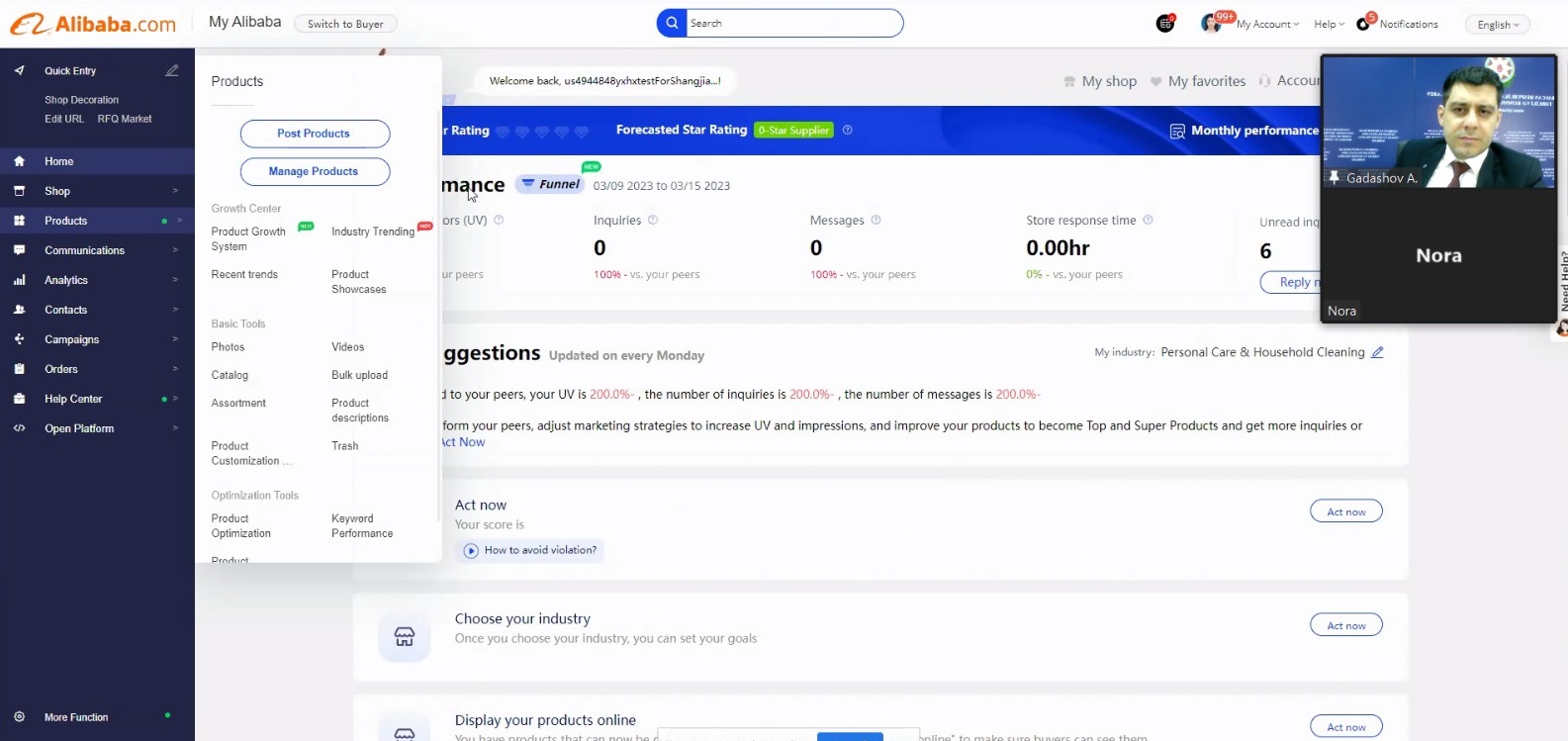Click the Communications chat icon in sidebar
This screenshot has height=741, width=1568.
point(19,250)
